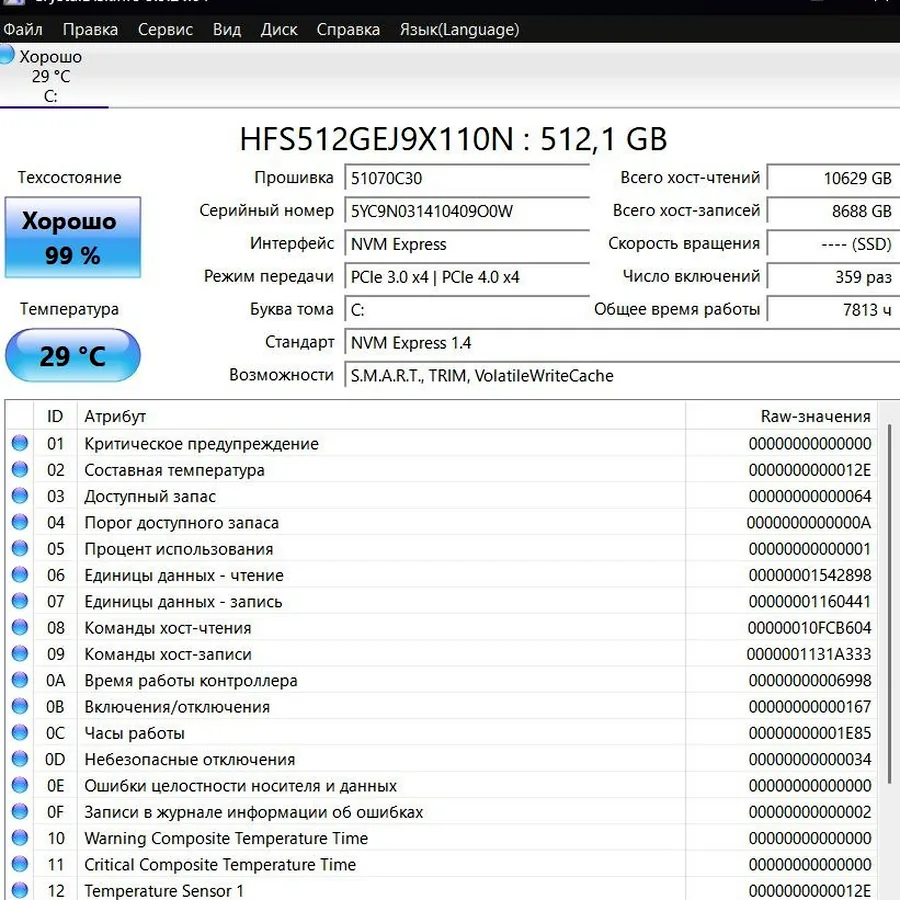Click the Хорошо 99 % health status button
Screen dimensions: 900x900
73,238
